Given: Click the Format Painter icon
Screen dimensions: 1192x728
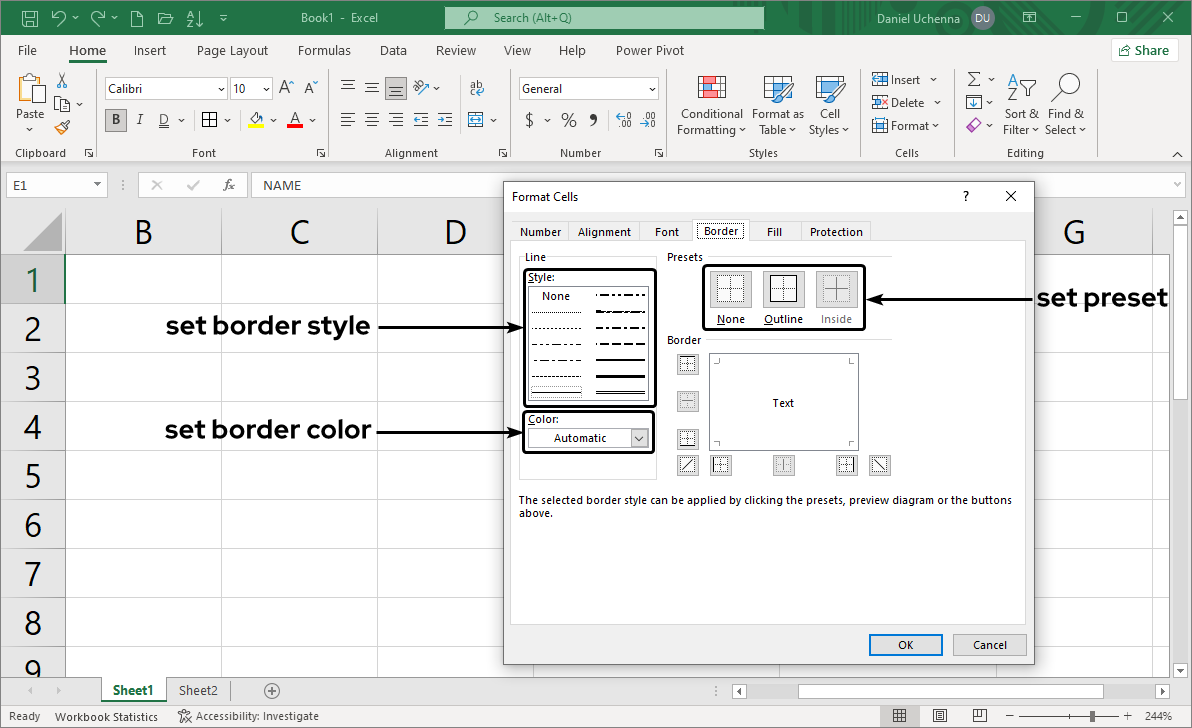Looking at the screenshot, I should click(62, 128).
